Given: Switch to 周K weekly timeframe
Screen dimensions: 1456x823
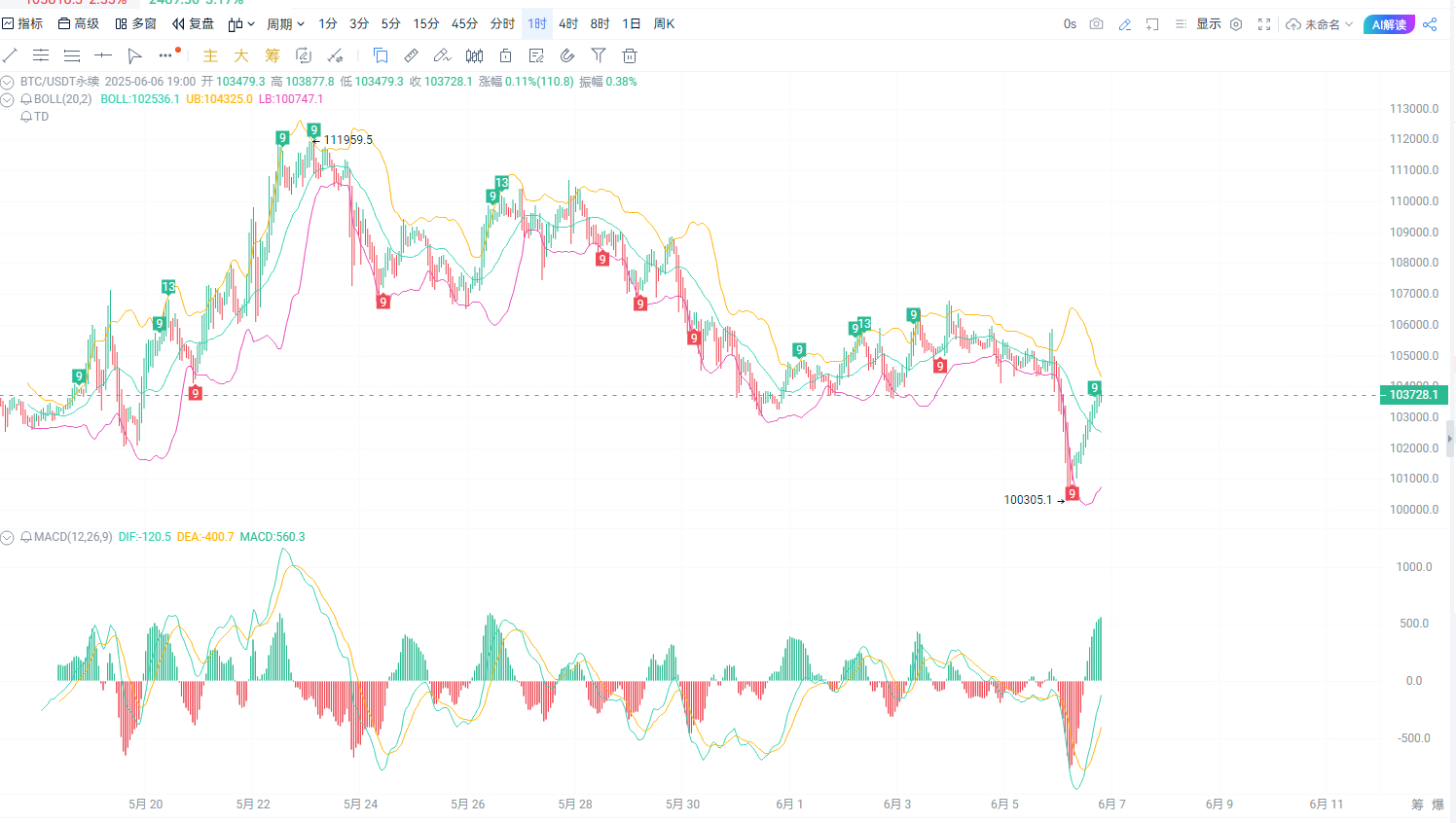Looking at the screenshot, I should 665,23.
